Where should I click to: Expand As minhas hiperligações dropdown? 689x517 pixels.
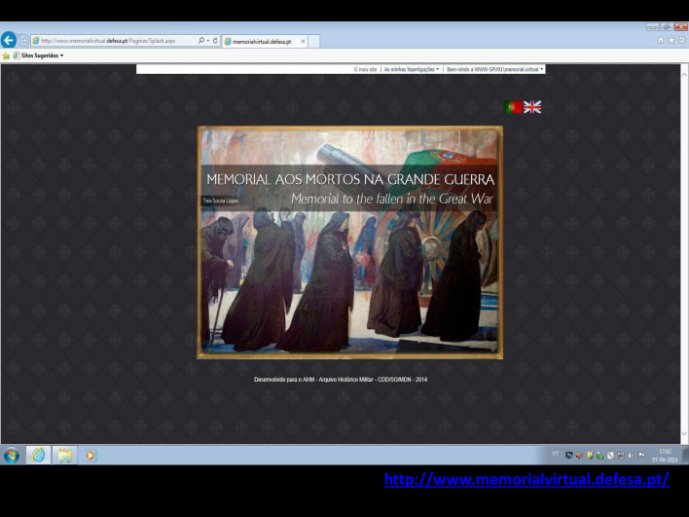tap(411, 69)
